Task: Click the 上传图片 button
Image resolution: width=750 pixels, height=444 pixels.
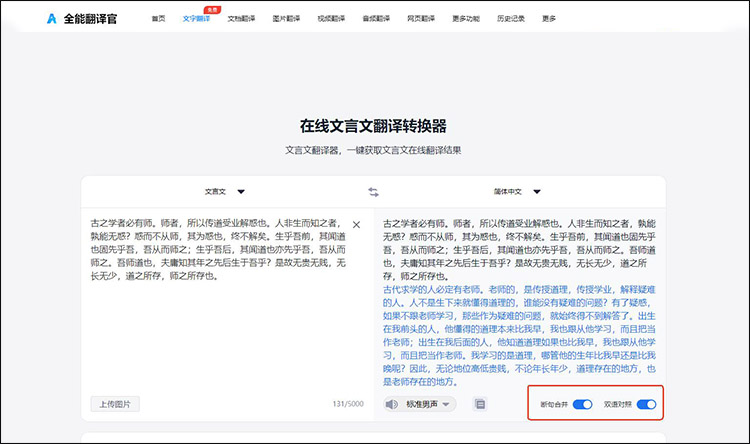Action: 115,404
